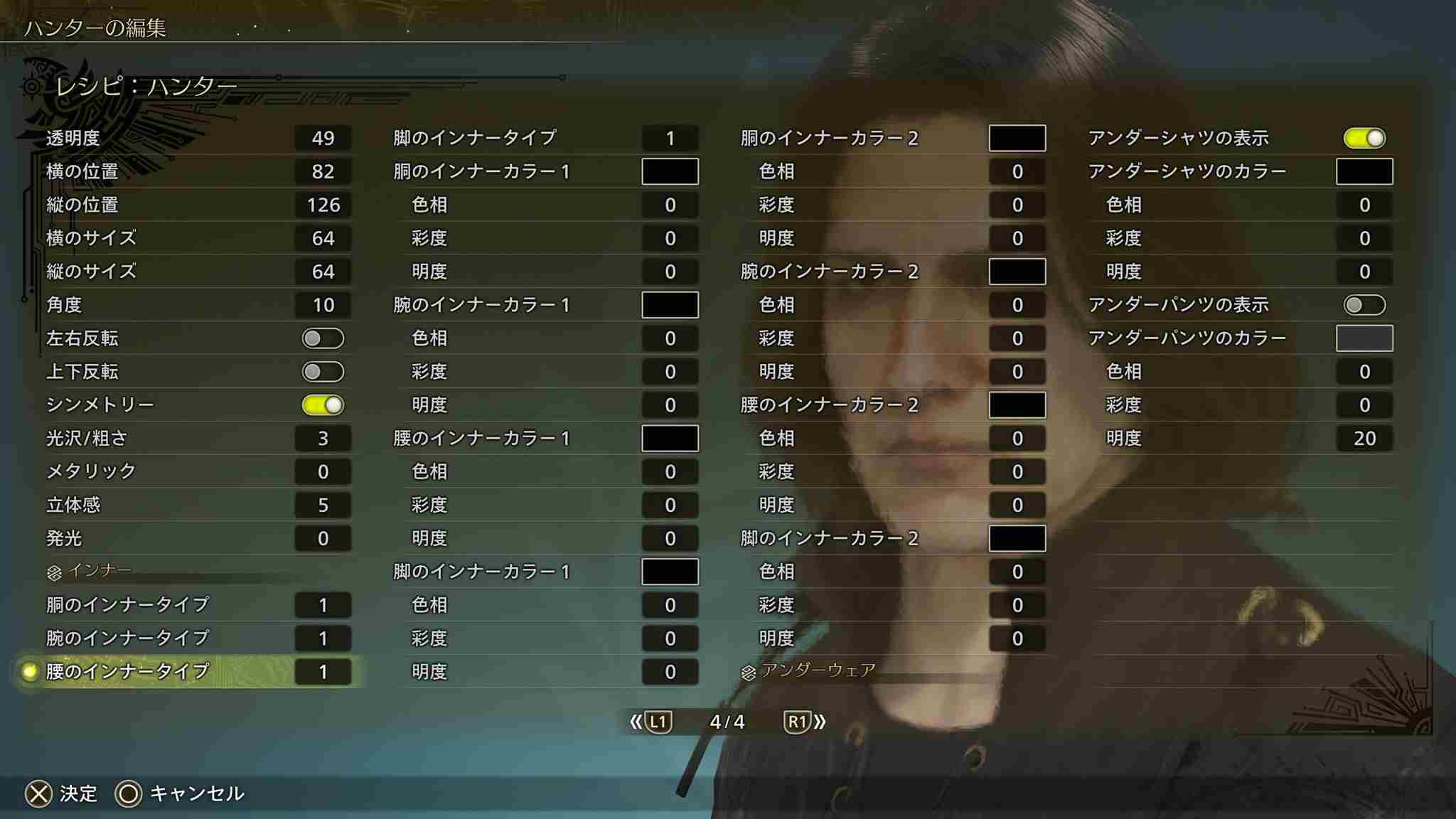This screenshot has height=819, width=1456.
Task: Click the 透明度 label
Action: click(x=73, y=138)
